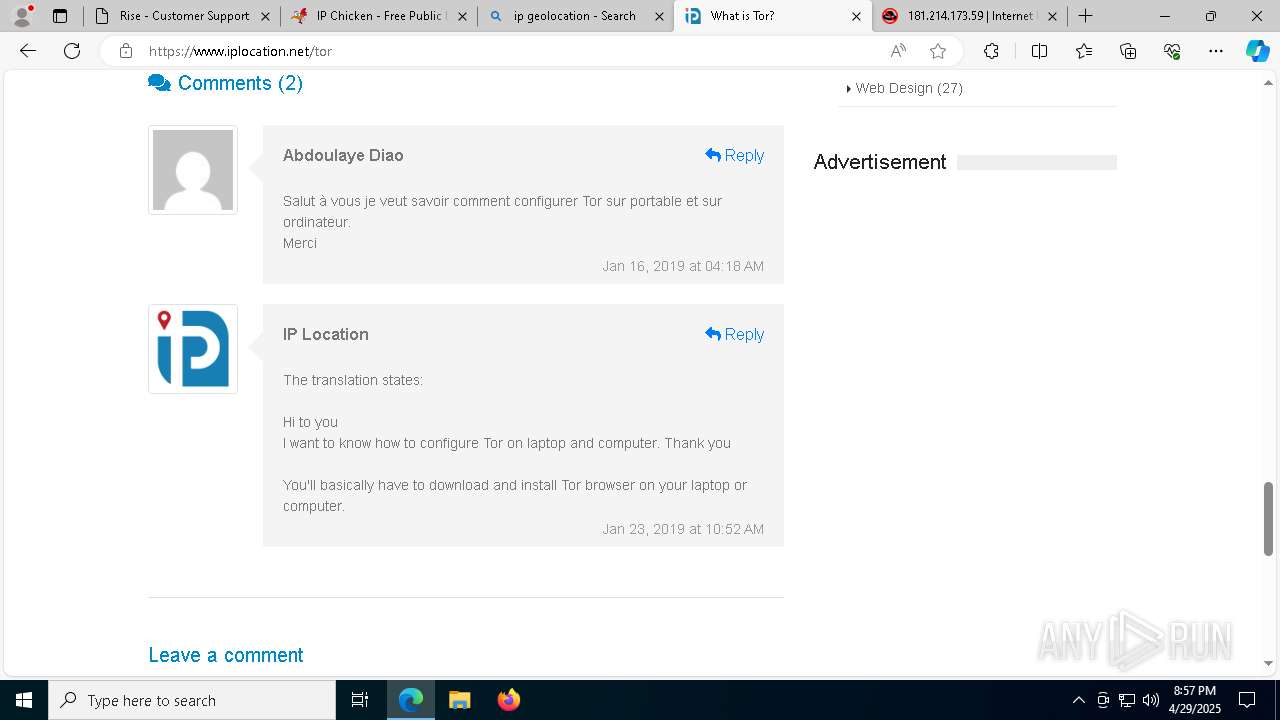Switch to Rise - Customer Support tab
The image size is (1280, 720).
[x=182, y=16]
